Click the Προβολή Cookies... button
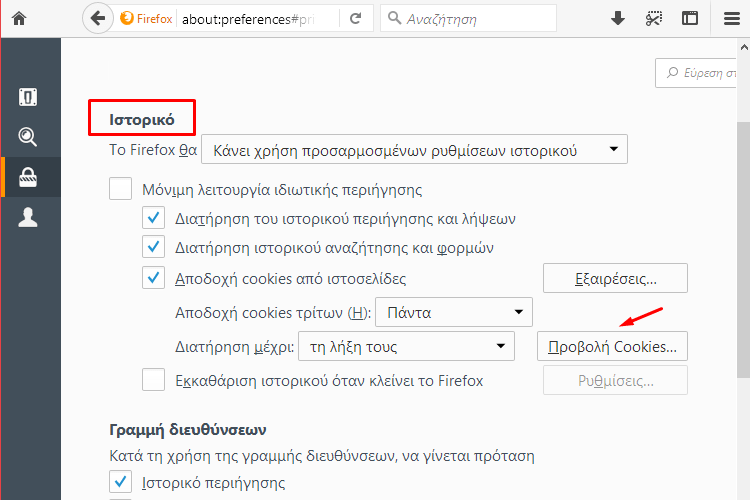 [612, 346]
